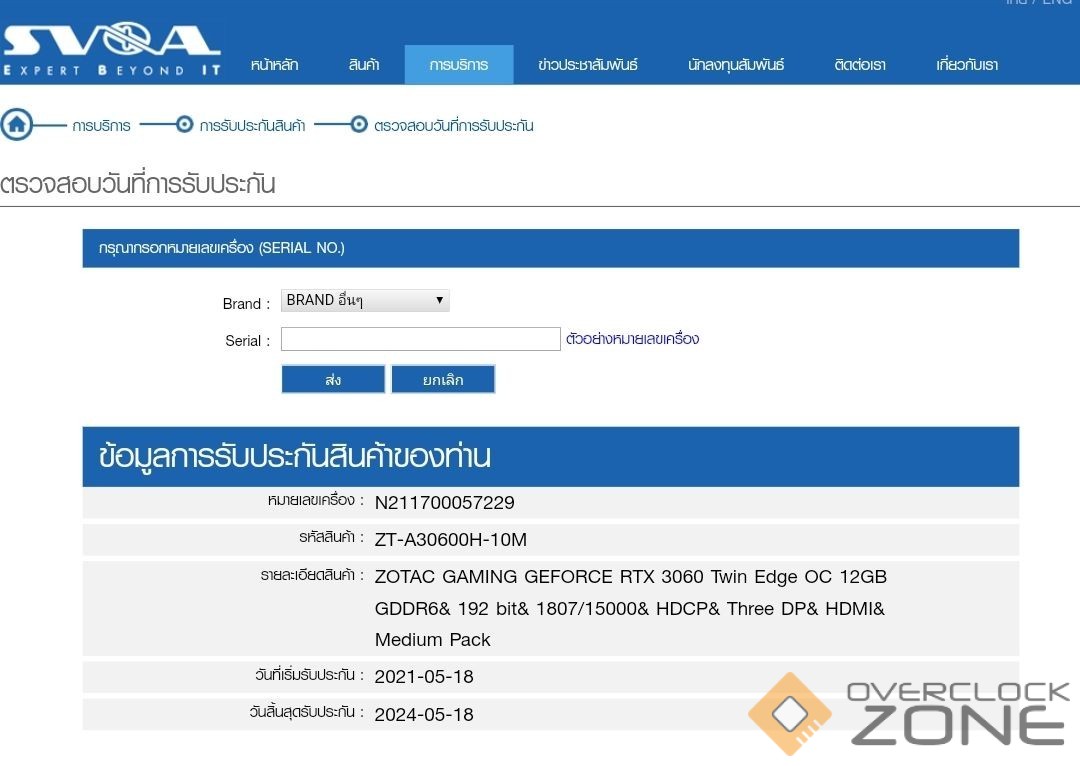Open ตัวอย่างหมายเลขเครื่อง example link
The height and width of the screenshot is (766, 1080).
[632, 339]
